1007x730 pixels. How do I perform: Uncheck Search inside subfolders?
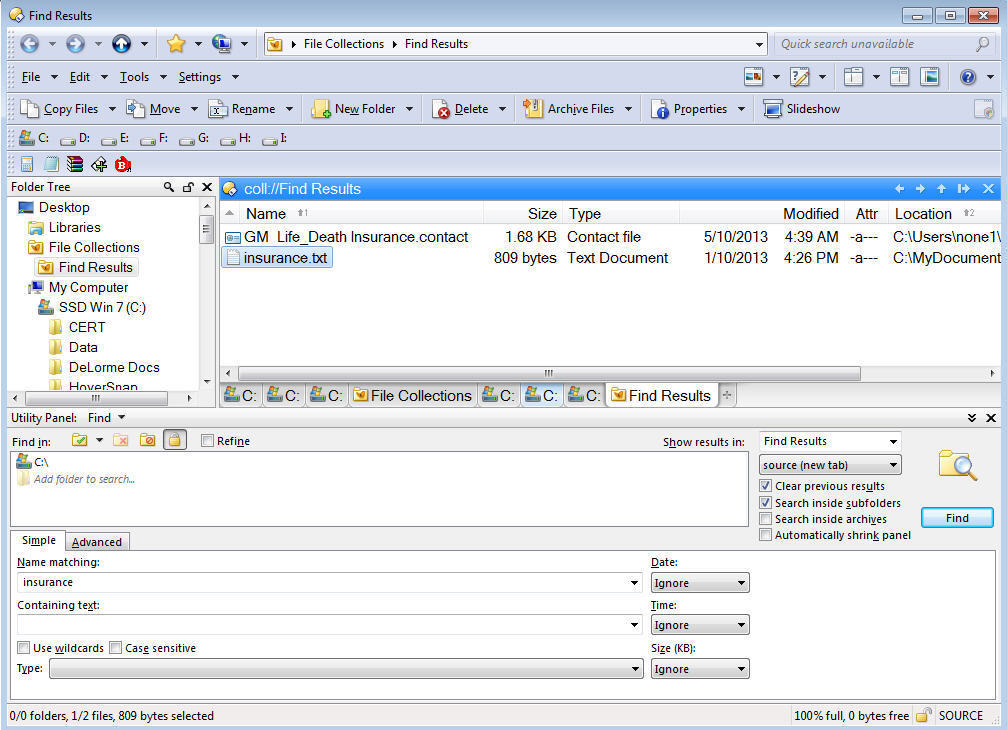(x=765, y=503)
